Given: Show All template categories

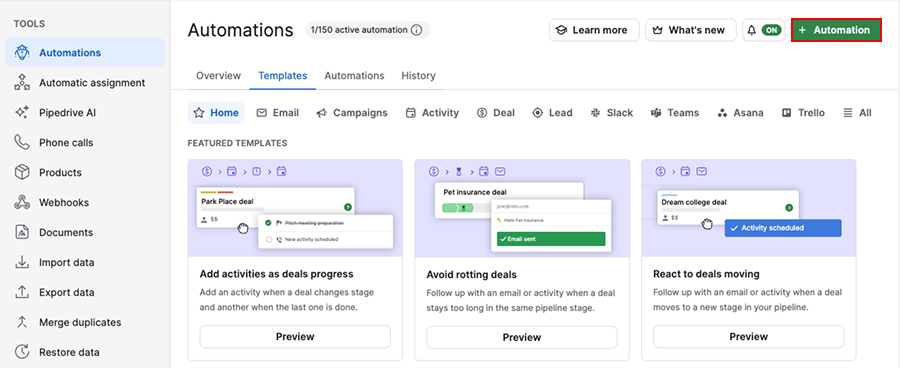Looking at the screenshot, I should 857,113.
